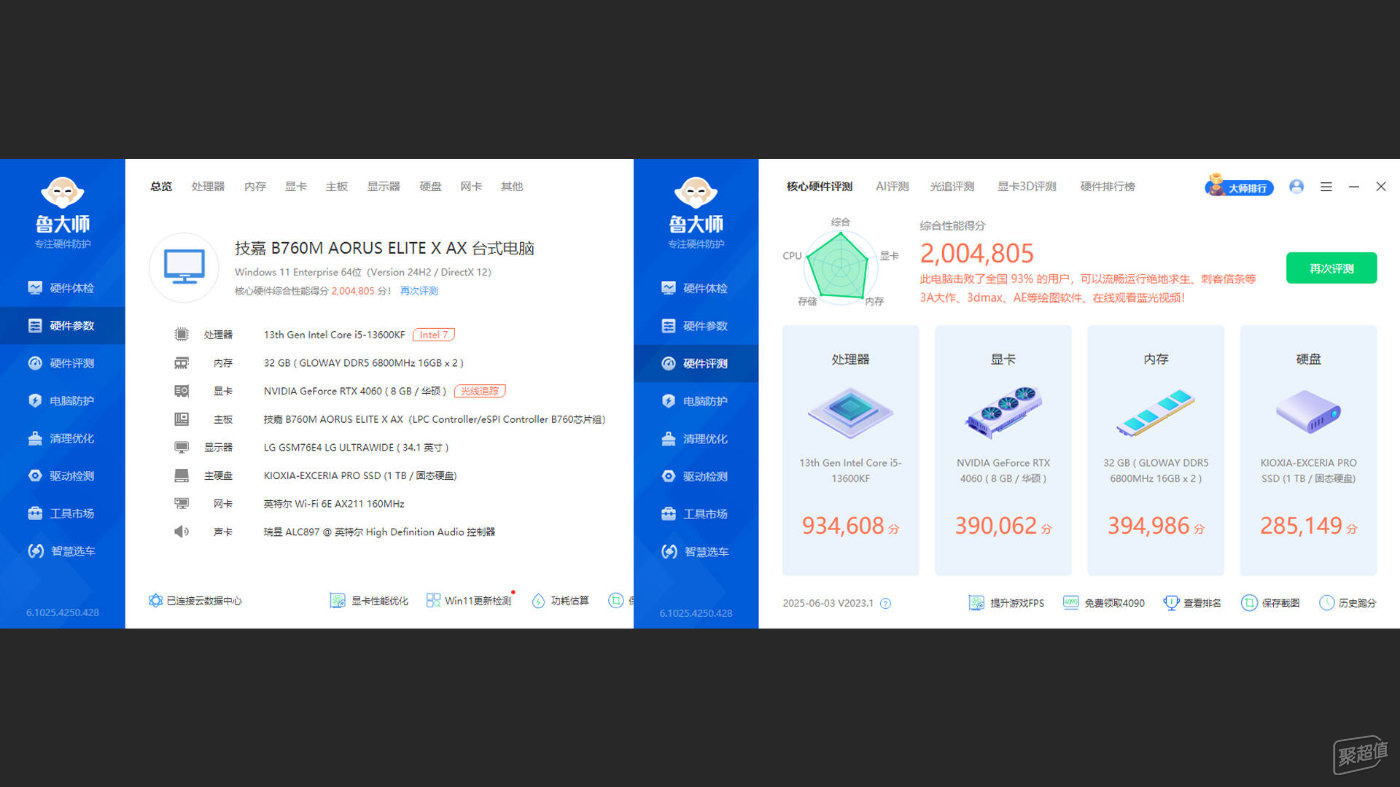
Task: Switch to AI评测 tab
Action: 892,186
